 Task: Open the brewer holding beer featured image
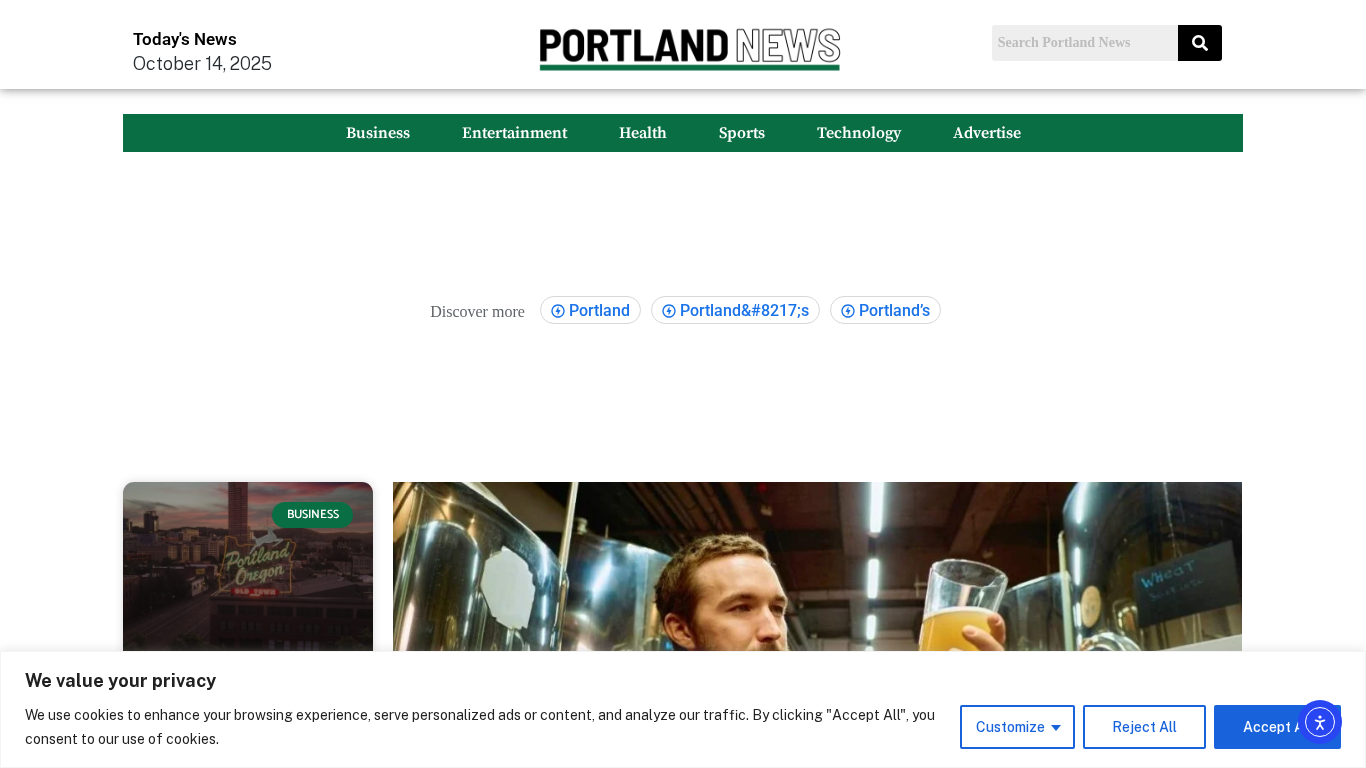(817, 567)
